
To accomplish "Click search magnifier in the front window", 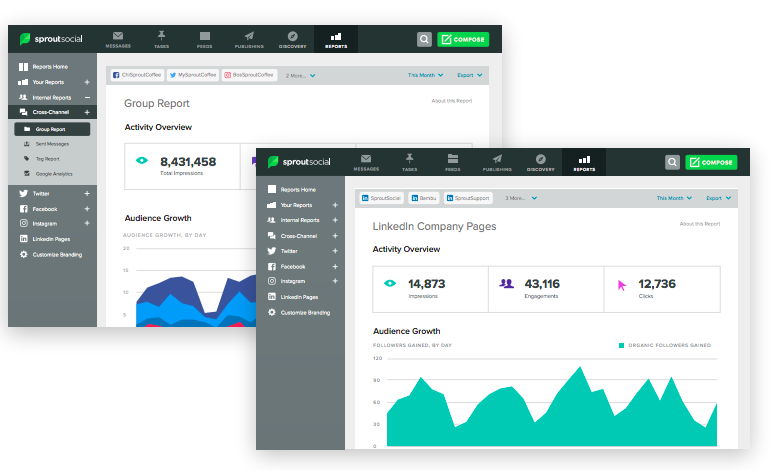I will coord(672,162).
